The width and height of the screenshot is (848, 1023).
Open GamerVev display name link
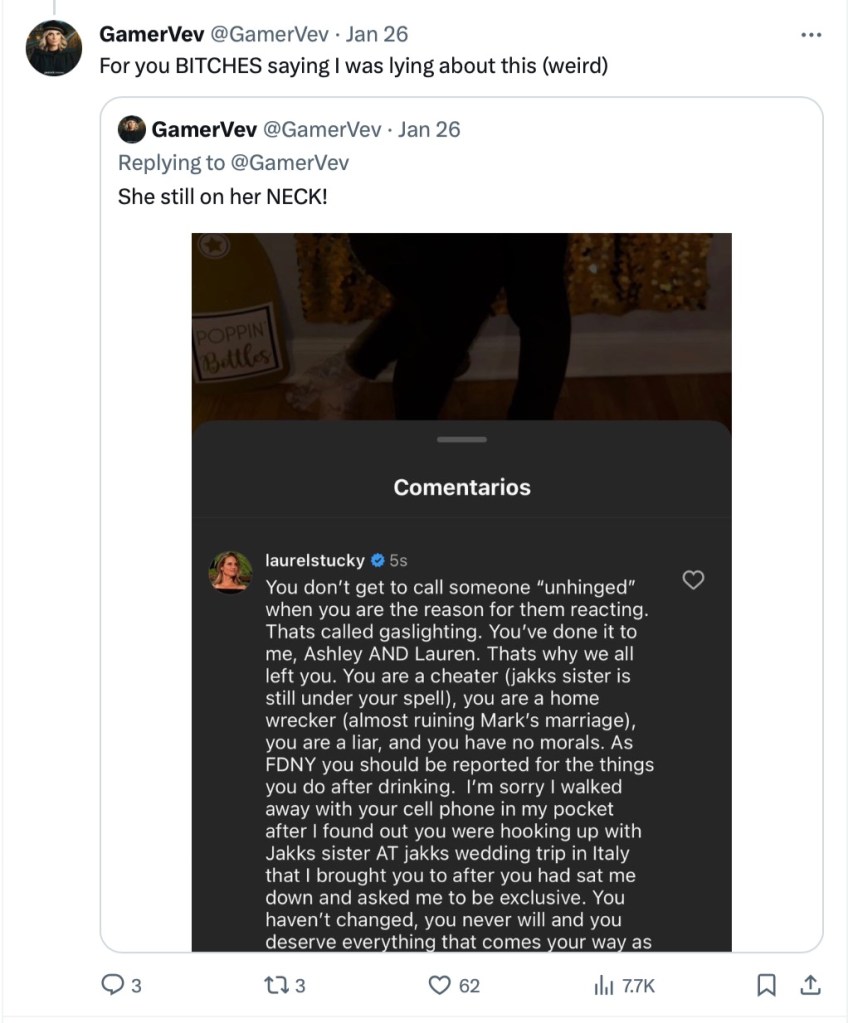coord(151,34)
